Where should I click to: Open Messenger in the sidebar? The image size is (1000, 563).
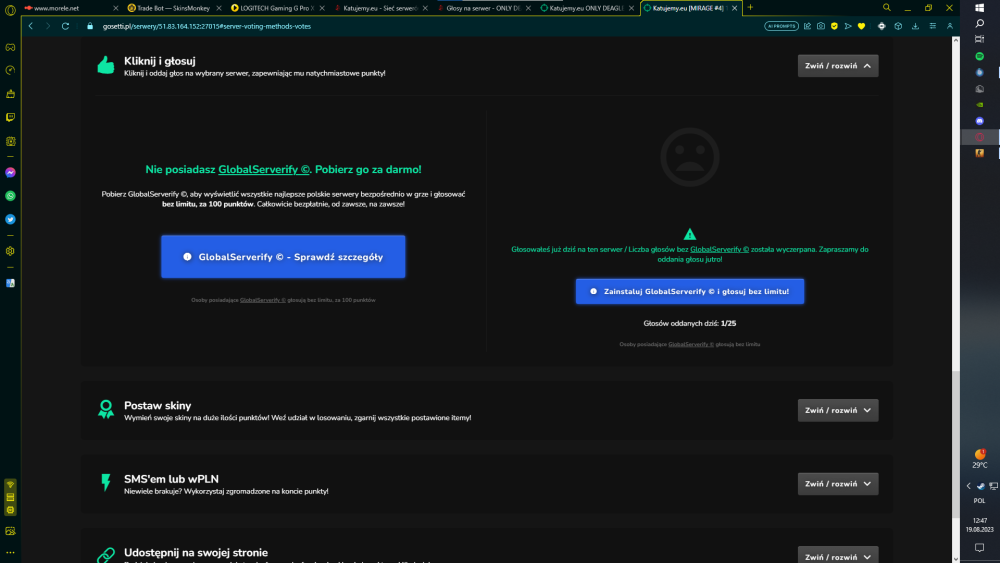pyautogui.click(x=10, y=173)
